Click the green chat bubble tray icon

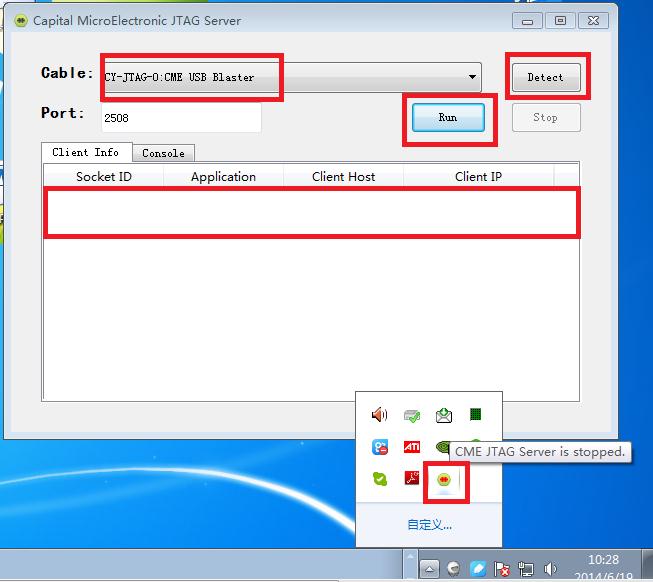(x=379, y=479)
